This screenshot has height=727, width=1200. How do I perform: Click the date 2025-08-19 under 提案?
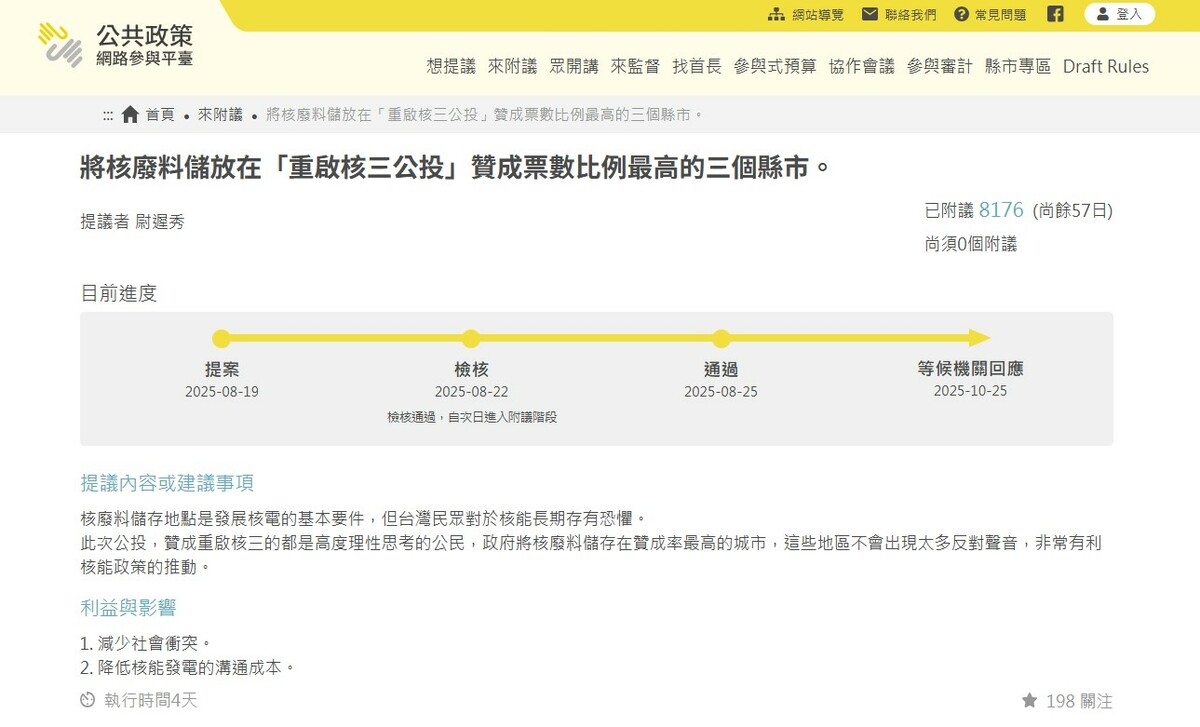coord(222,392)
